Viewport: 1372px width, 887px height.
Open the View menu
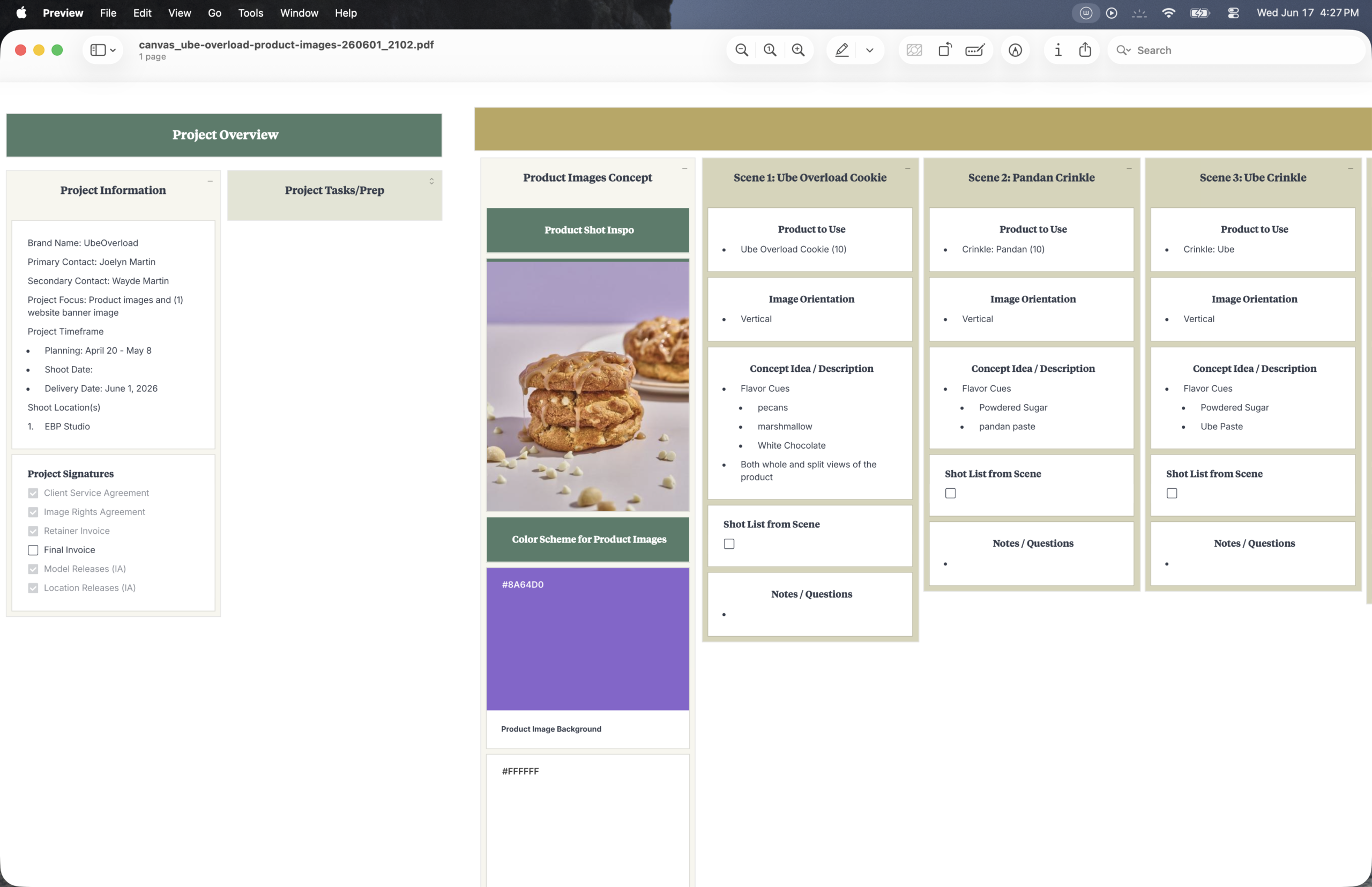(179, 13)
